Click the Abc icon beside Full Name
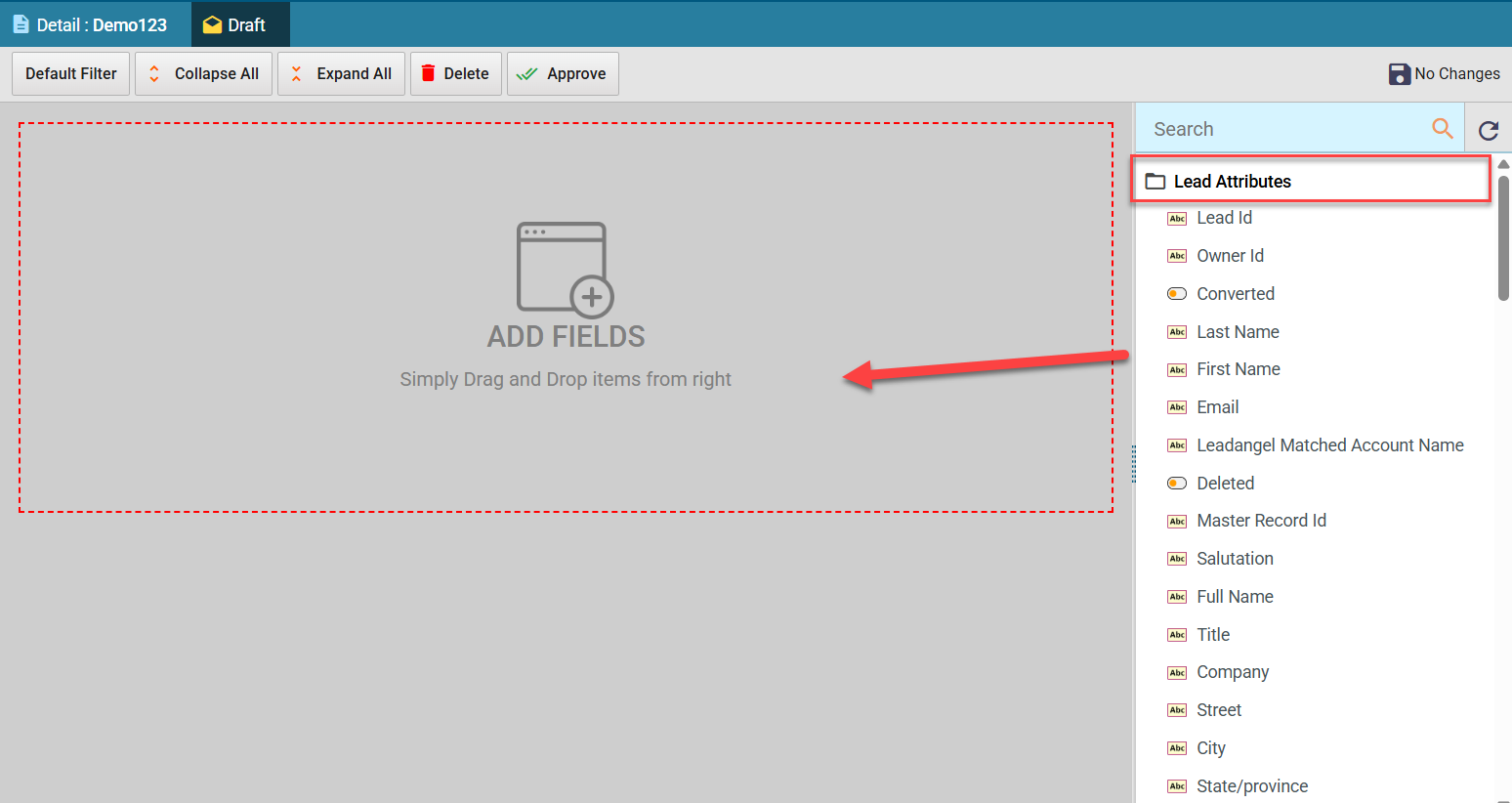 (x=1177, y=597)
